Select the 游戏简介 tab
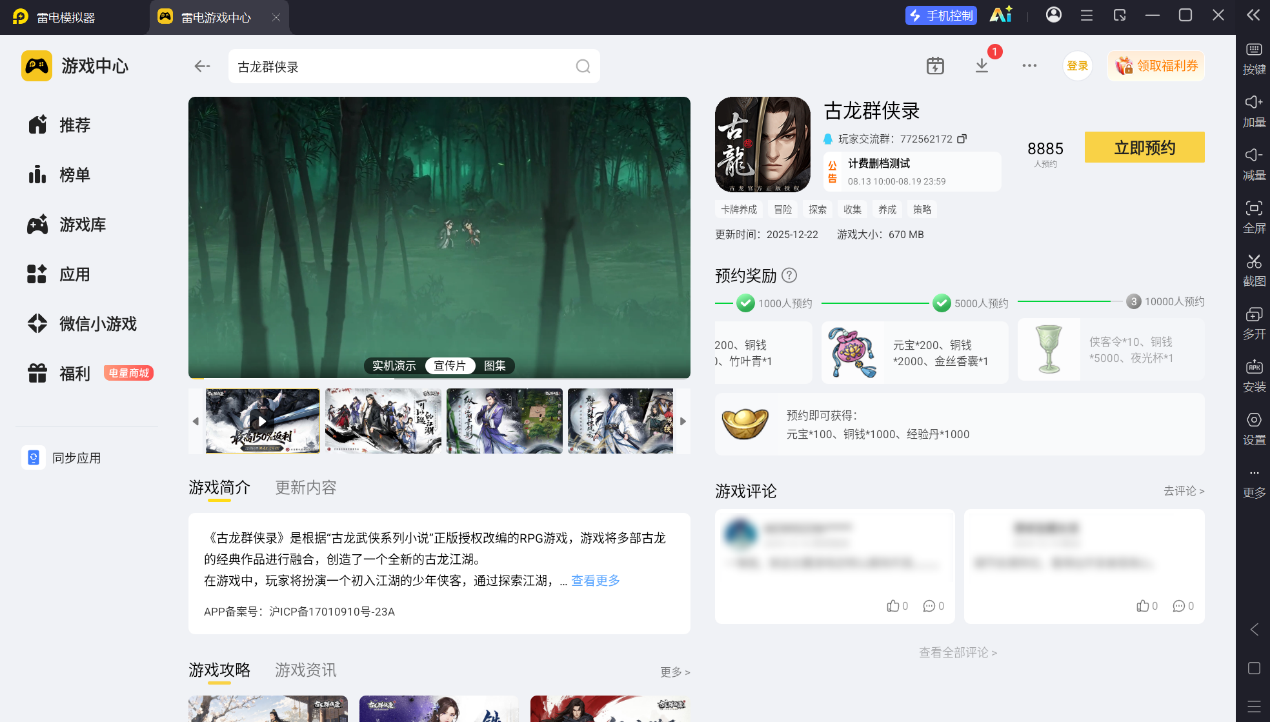Viewport: 1270px width, 722px height. (219, 488)
